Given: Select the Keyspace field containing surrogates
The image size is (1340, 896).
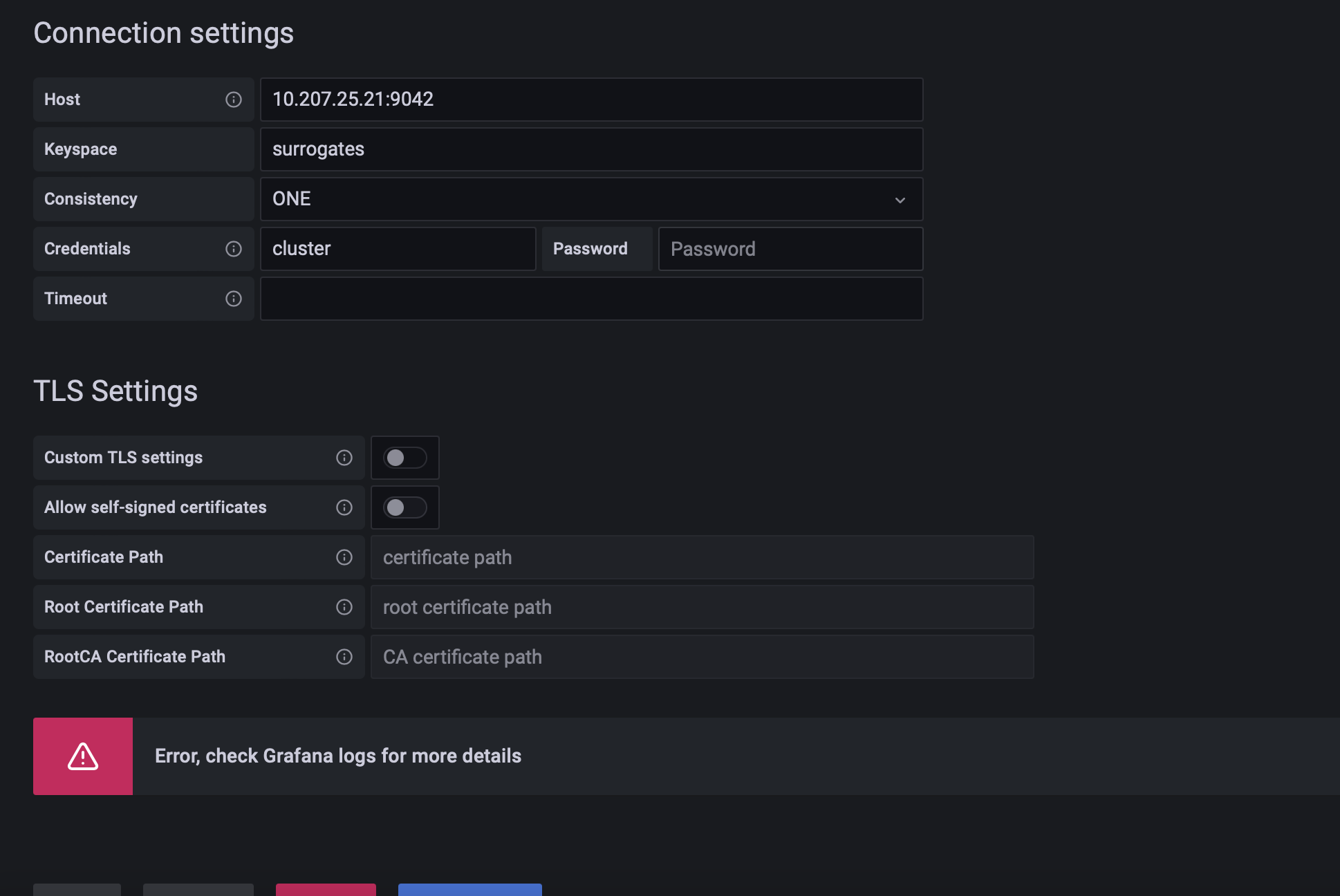Looking at the screenshot, I should (591, 149).
